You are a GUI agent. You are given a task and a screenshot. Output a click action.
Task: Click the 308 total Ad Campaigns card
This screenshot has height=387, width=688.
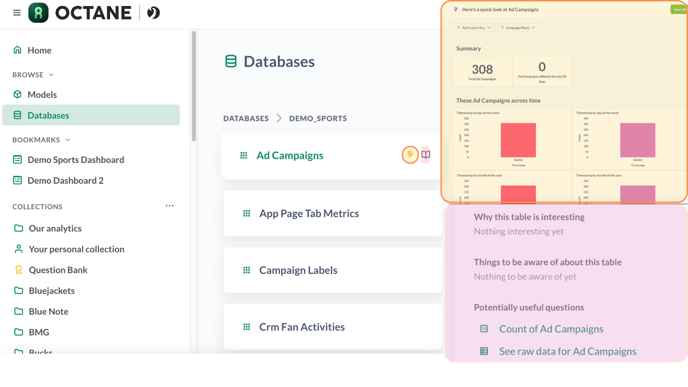[x=482, y=71]
